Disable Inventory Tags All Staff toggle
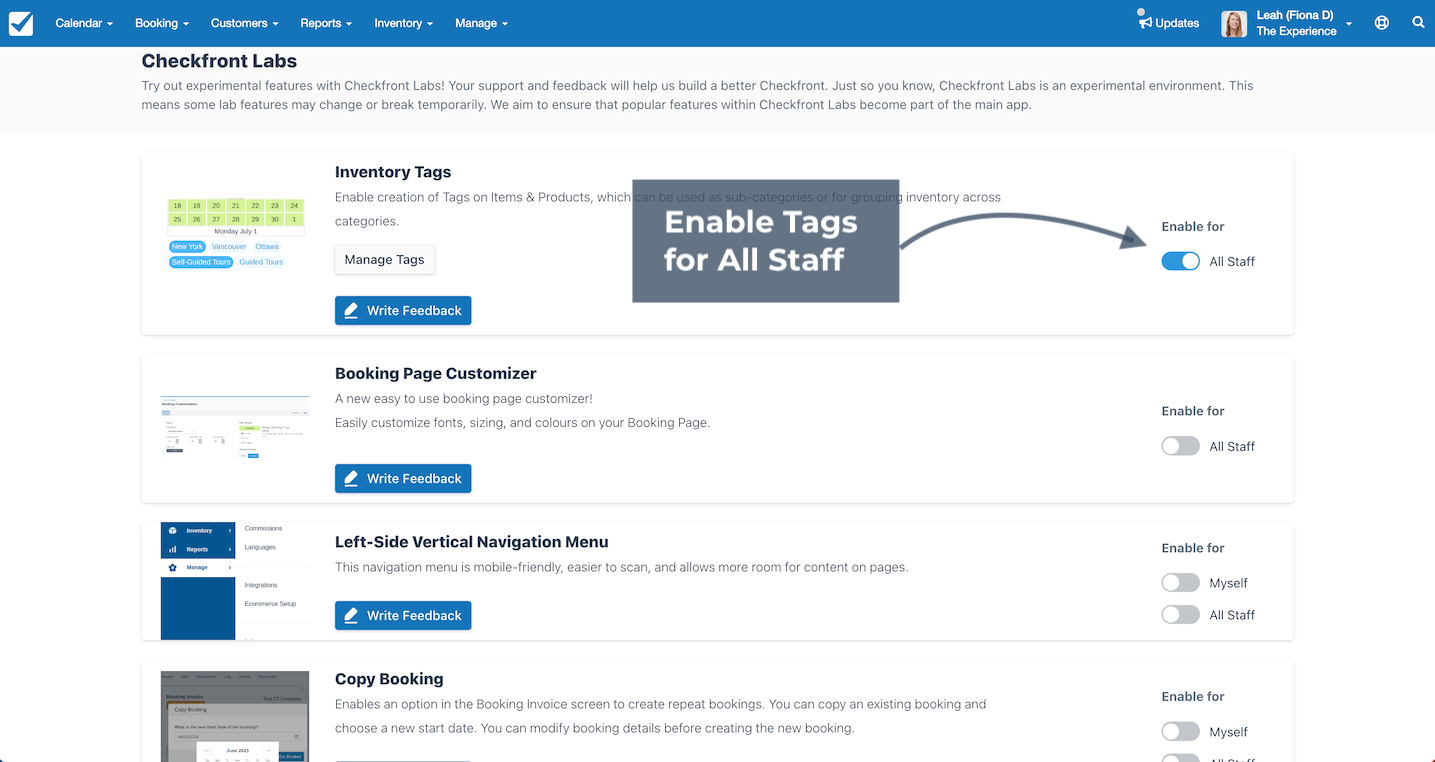The height and width of the screenshot is (762, 1435). [1180, 261]
